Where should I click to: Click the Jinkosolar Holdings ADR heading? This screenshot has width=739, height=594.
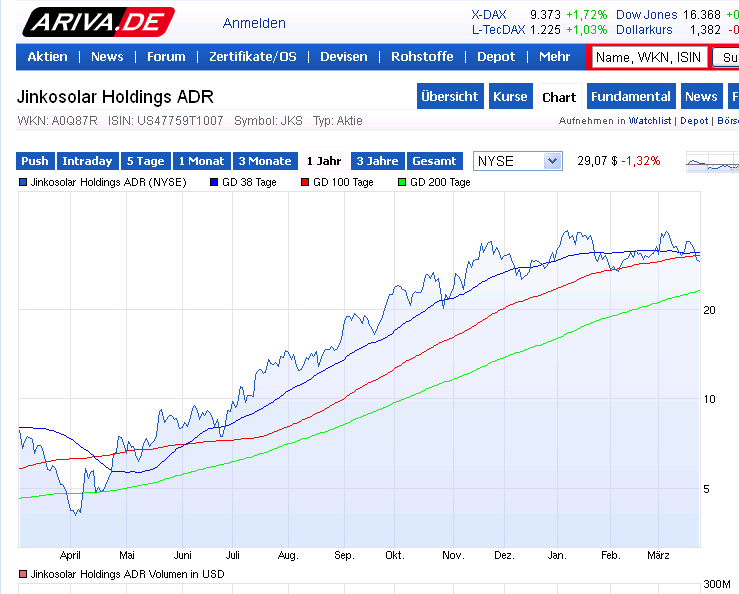(115, 97)
